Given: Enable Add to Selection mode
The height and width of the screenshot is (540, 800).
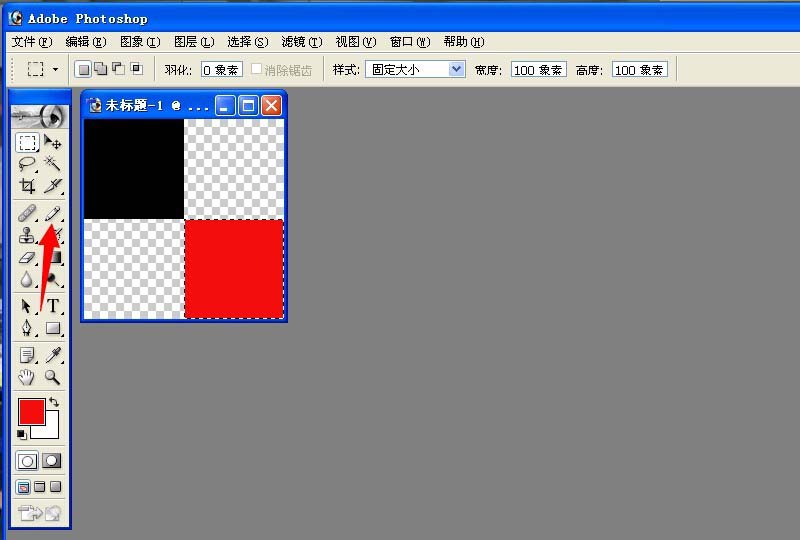Looking at the screenshot, I should (101, 69).
